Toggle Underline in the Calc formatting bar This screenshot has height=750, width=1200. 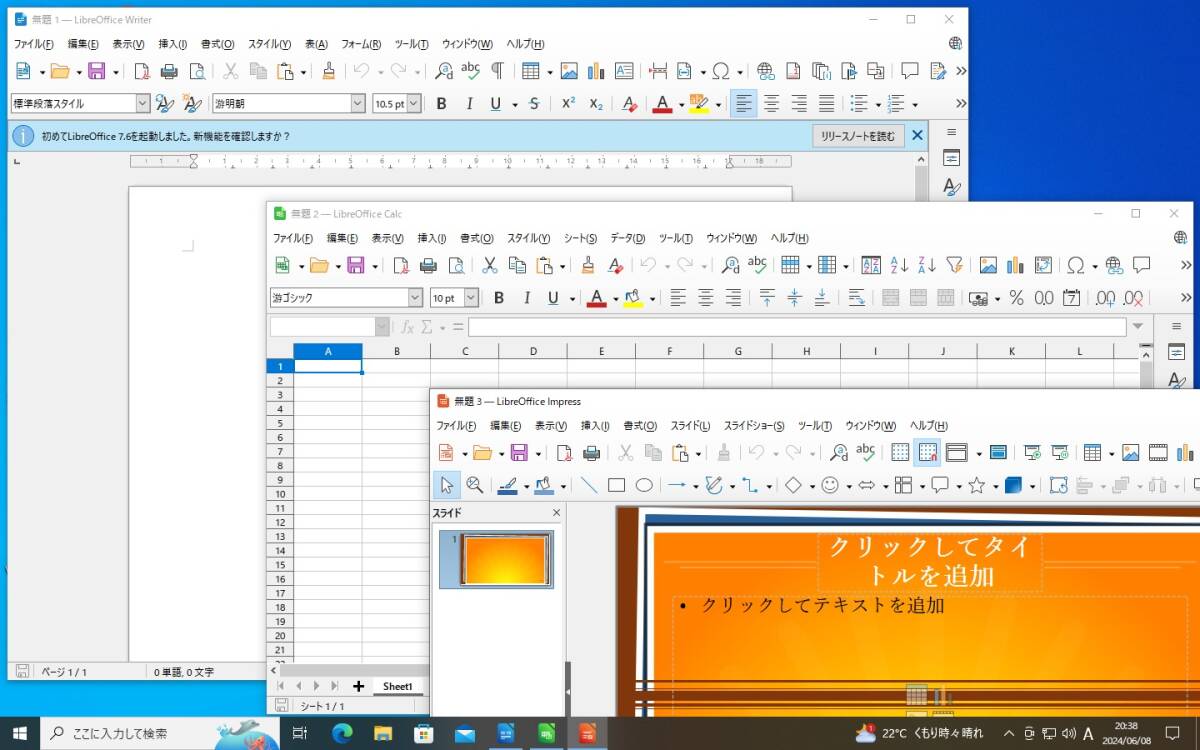point(553,297)
